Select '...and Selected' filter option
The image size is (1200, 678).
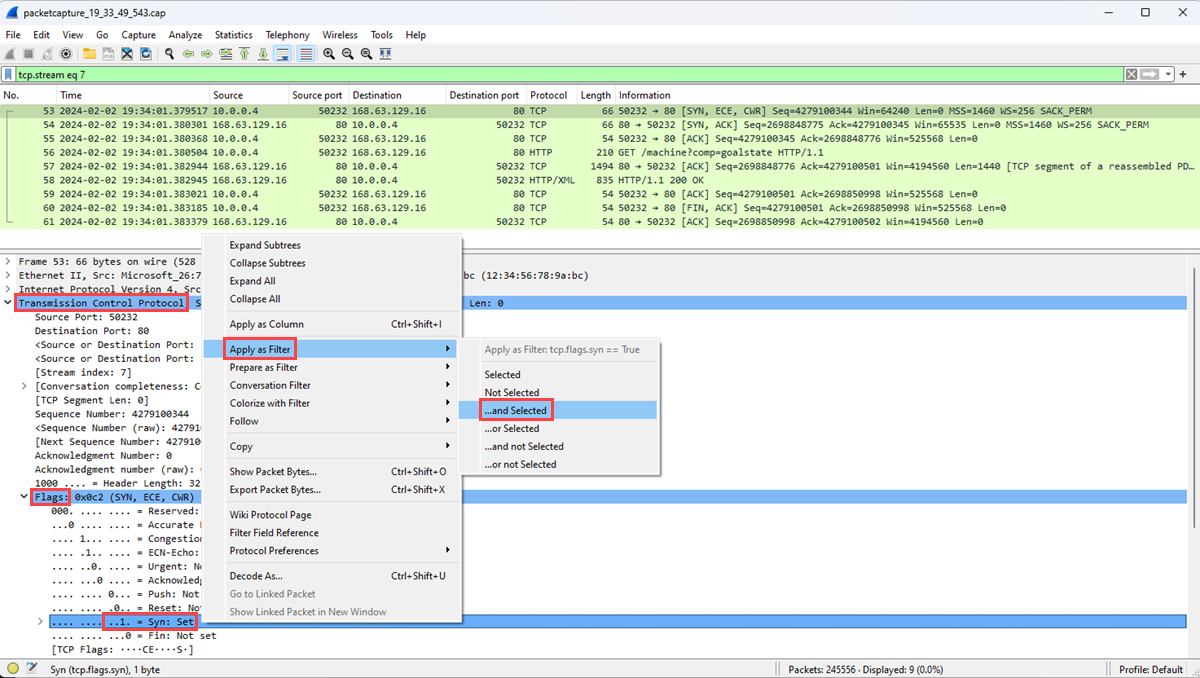pyautogui.click(x=516, y=410)
